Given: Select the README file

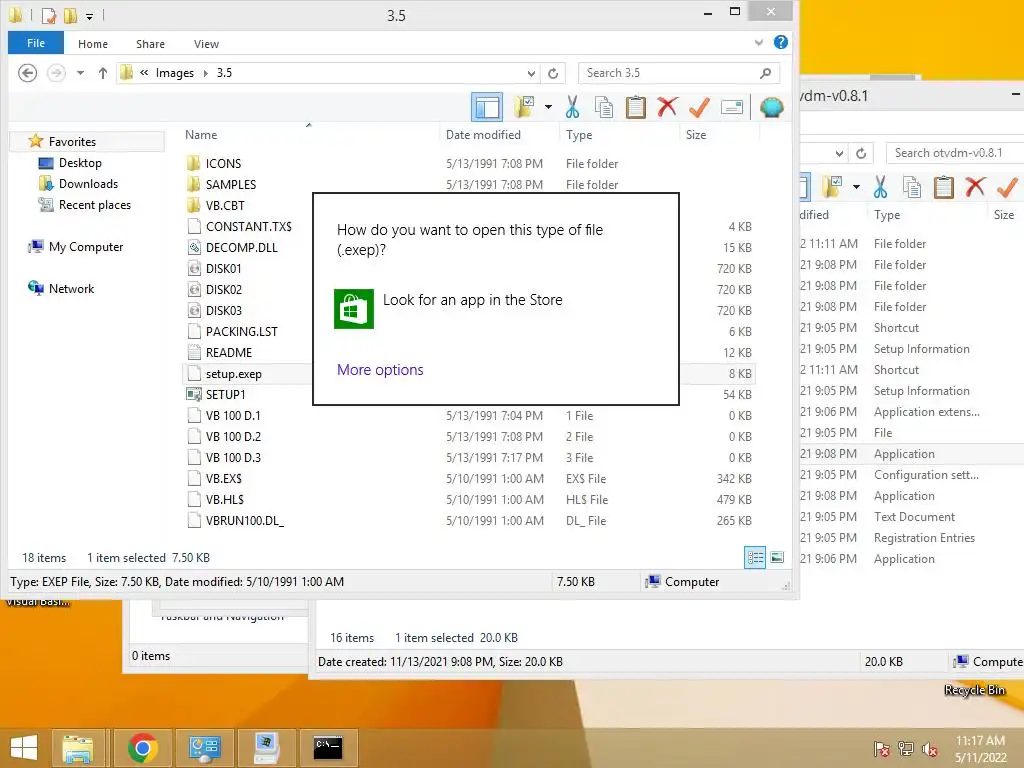Looking at the screenshot, I should (229, 353).
